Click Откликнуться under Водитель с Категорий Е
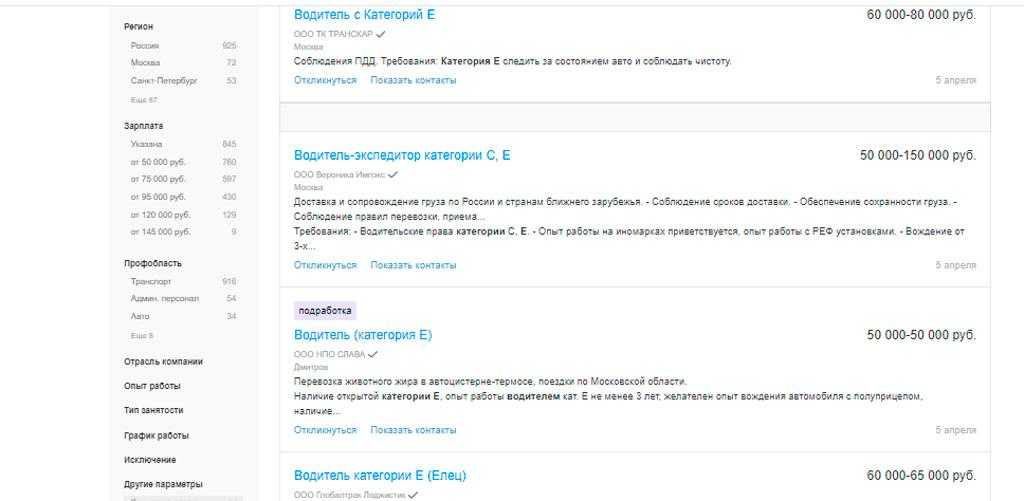This screenshot has height=501, width=1024. tap(325, 80)
